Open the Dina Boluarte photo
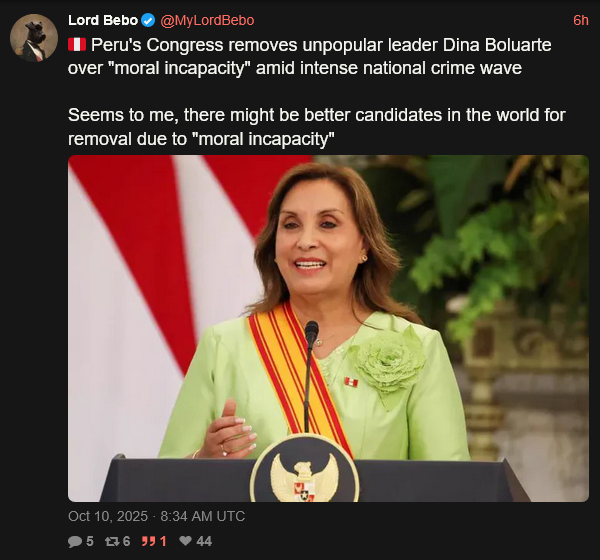Image resolution: width=600 pixels, height=560 pixels. coord(328,328)
